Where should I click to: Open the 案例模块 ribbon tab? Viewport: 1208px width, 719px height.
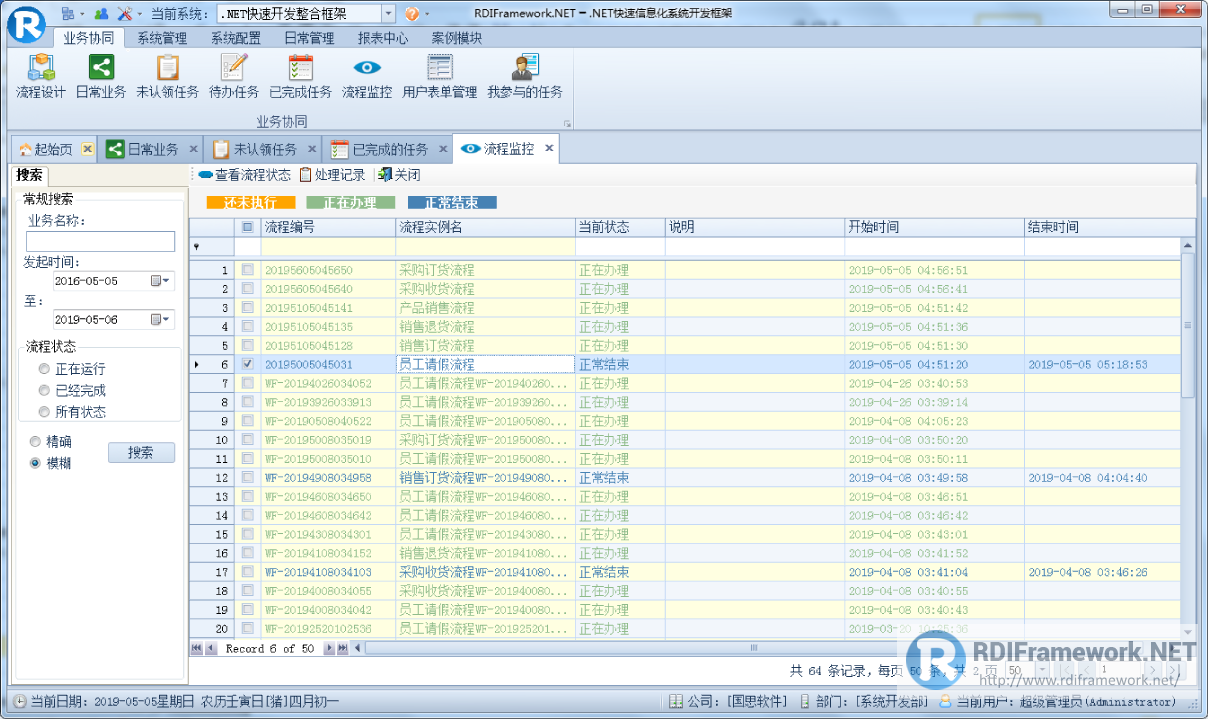coord(457,38)
